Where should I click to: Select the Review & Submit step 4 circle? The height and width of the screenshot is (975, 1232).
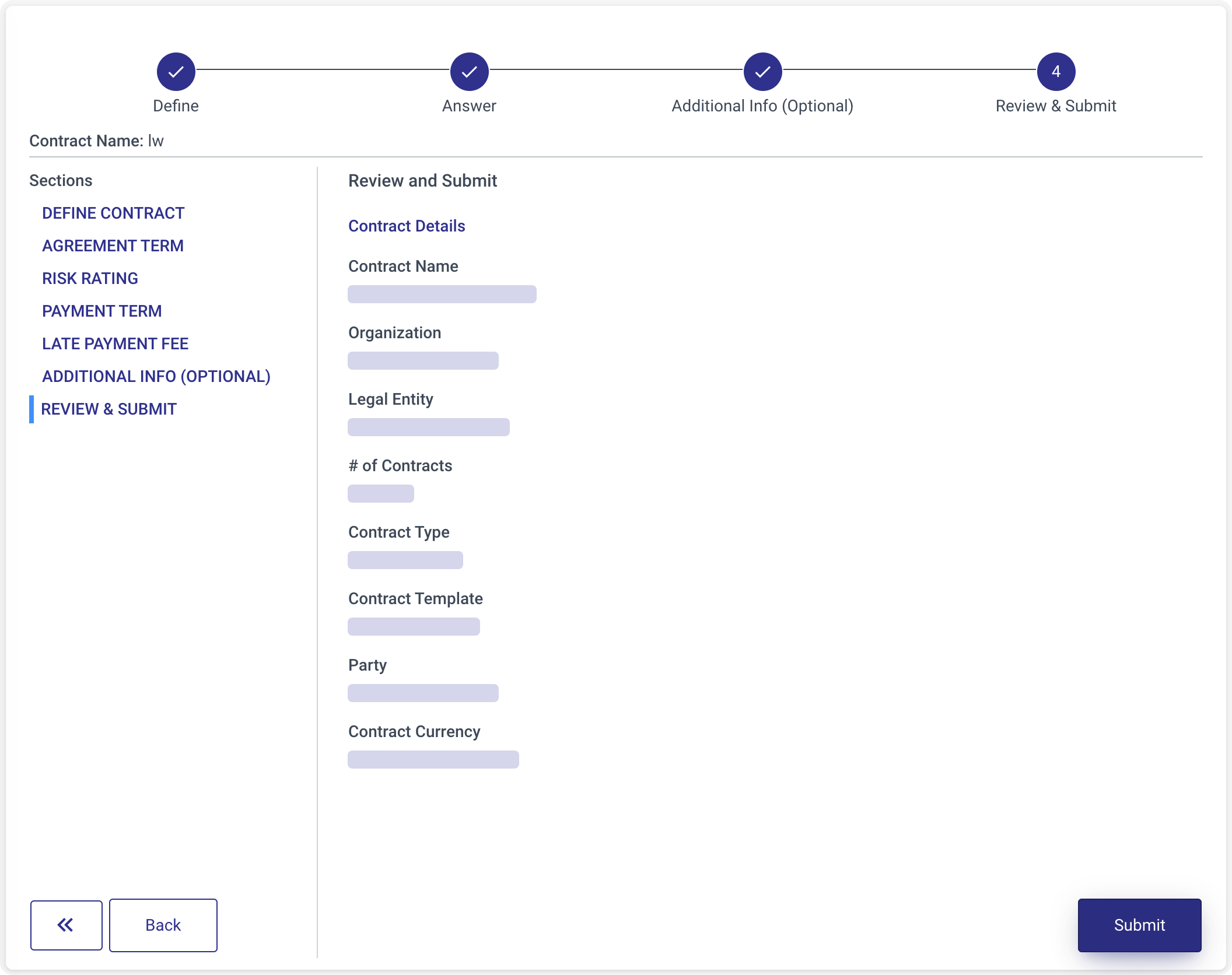pos(1056,71)
